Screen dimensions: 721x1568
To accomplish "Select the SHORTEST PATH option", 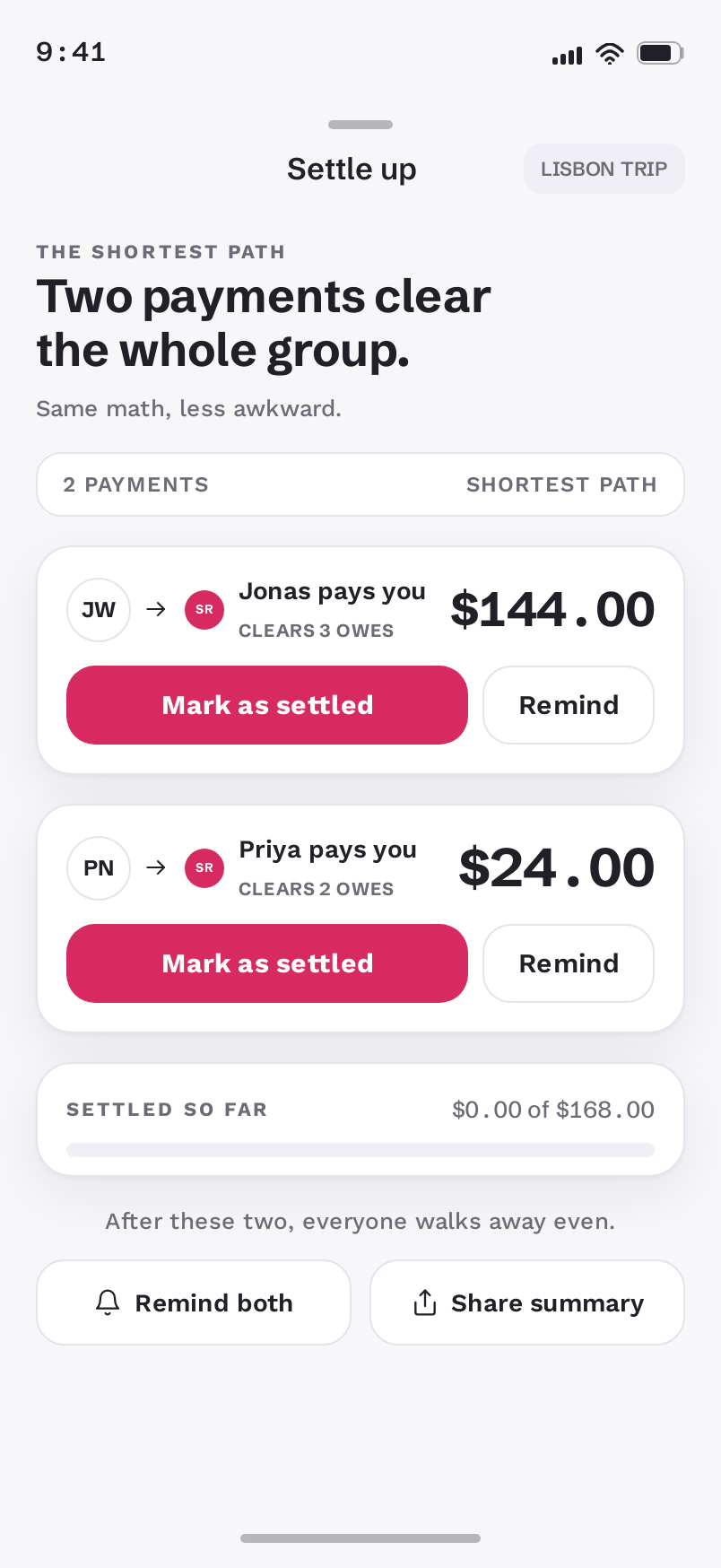I will click(561, 484).
